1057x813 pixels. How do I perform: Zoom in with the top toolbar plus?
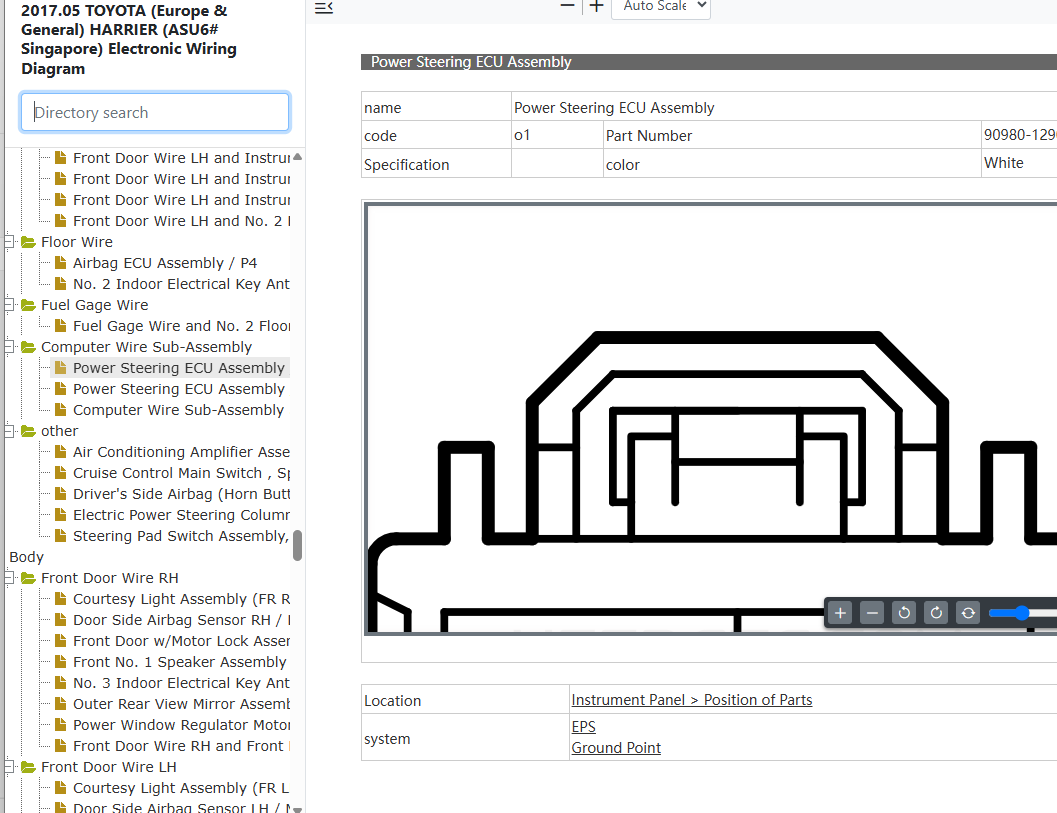597,6
